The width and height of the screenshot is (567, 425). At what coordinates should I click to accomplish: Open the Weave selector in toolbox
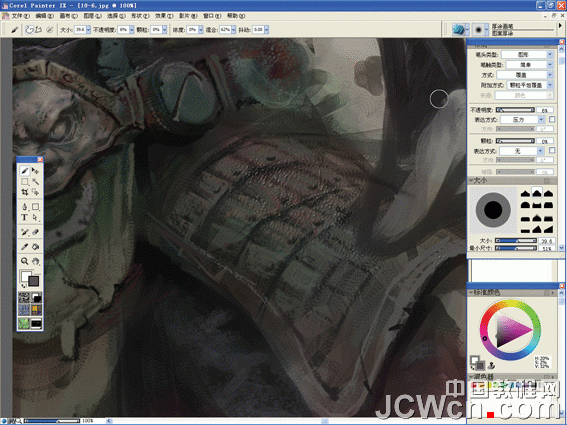36,310
